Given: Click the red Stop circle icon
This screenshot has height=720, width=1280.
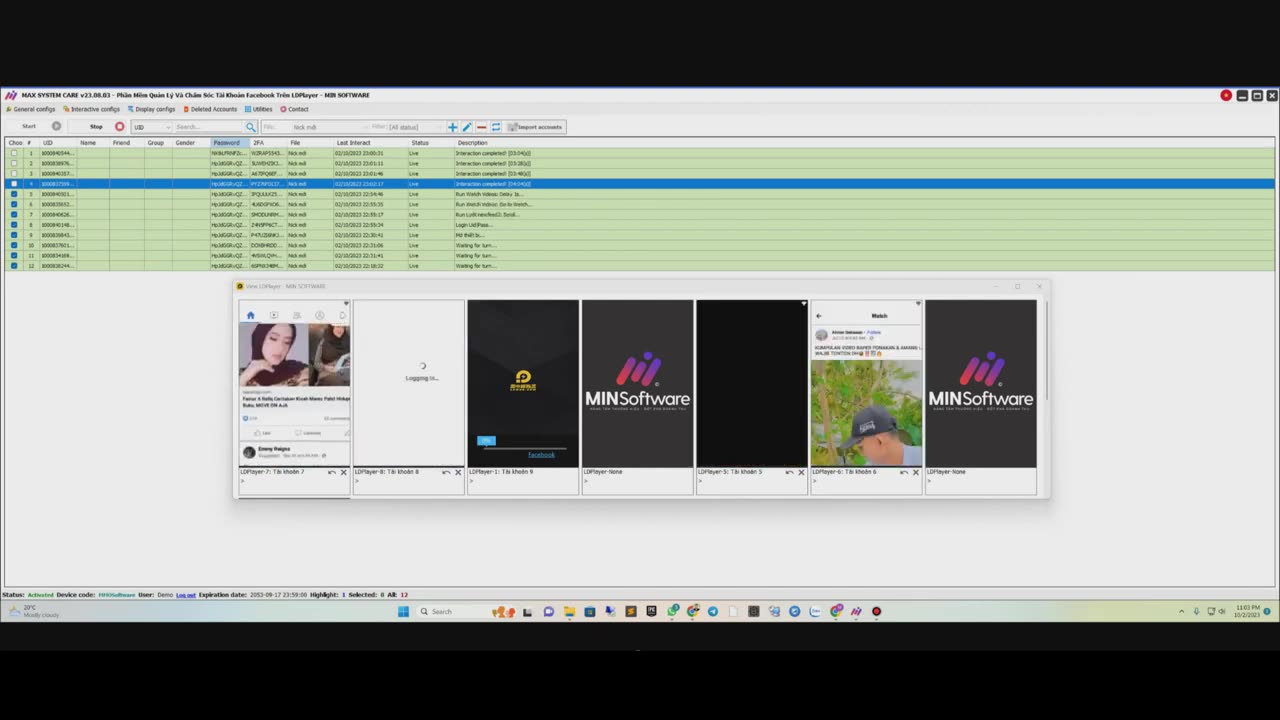Looking at the screenshot, I should [119, 127].
